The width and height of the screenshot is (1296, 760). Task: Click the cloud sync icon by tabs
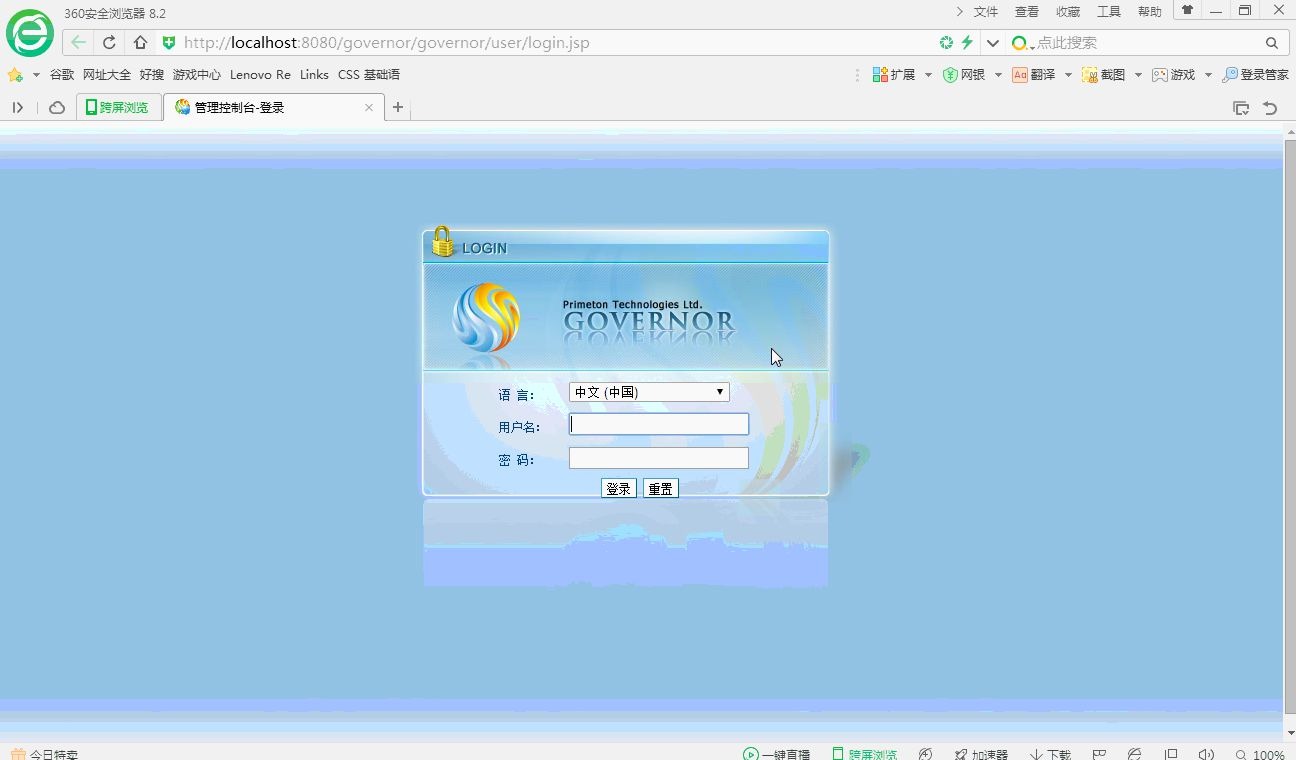(57, 108)
